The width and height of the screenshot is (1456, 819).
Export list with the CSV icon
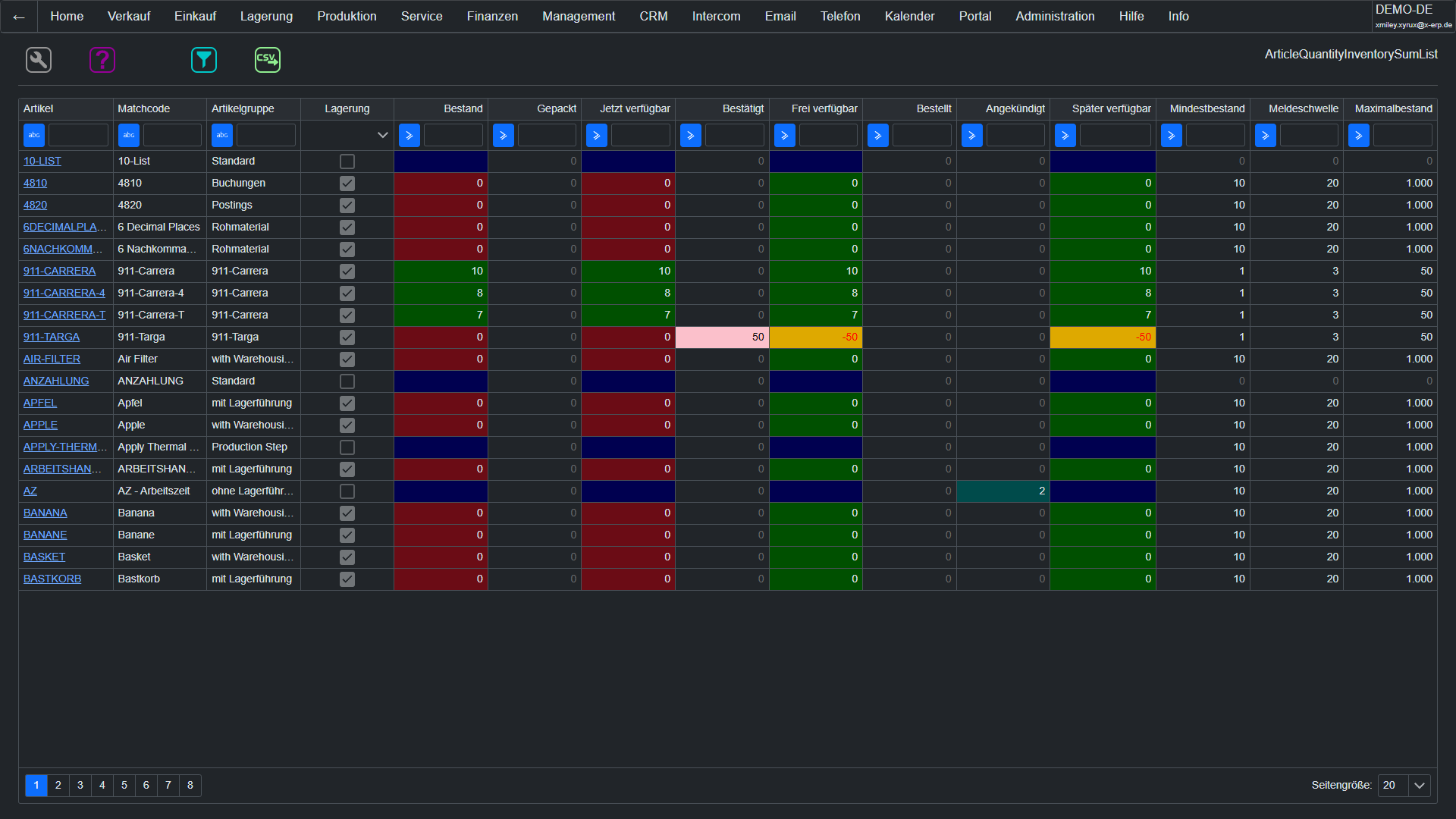[x=268, y=60]
